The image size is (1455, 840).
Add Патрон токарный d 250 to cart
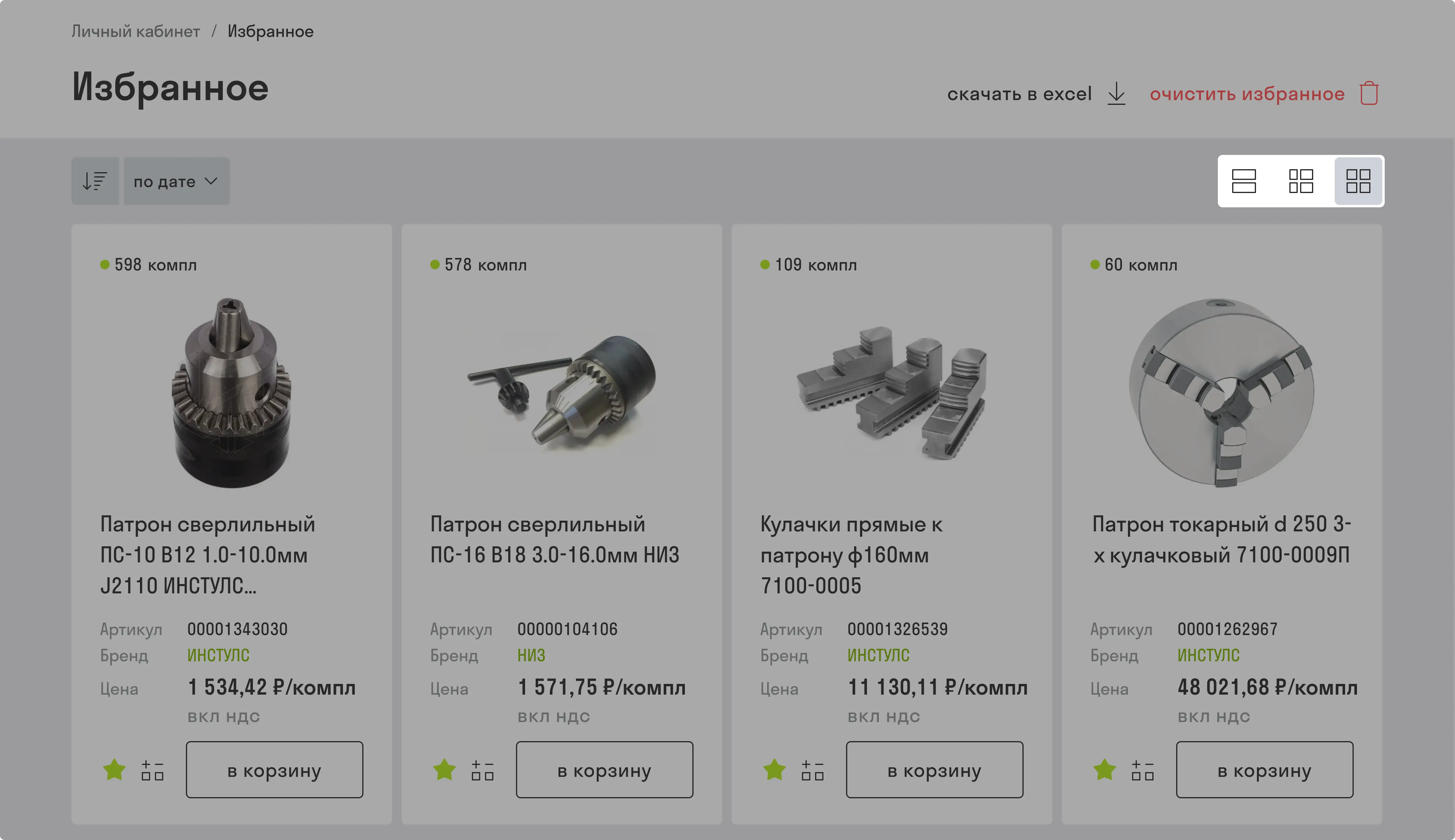point(1264,770)
